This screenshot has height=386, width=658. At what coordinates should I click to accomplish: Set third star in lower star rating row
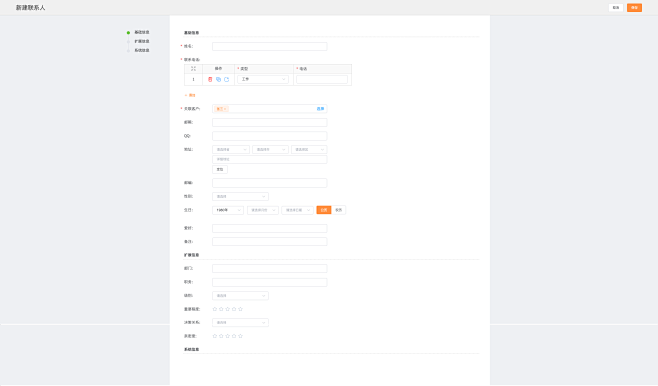click(x=227, y=336)
